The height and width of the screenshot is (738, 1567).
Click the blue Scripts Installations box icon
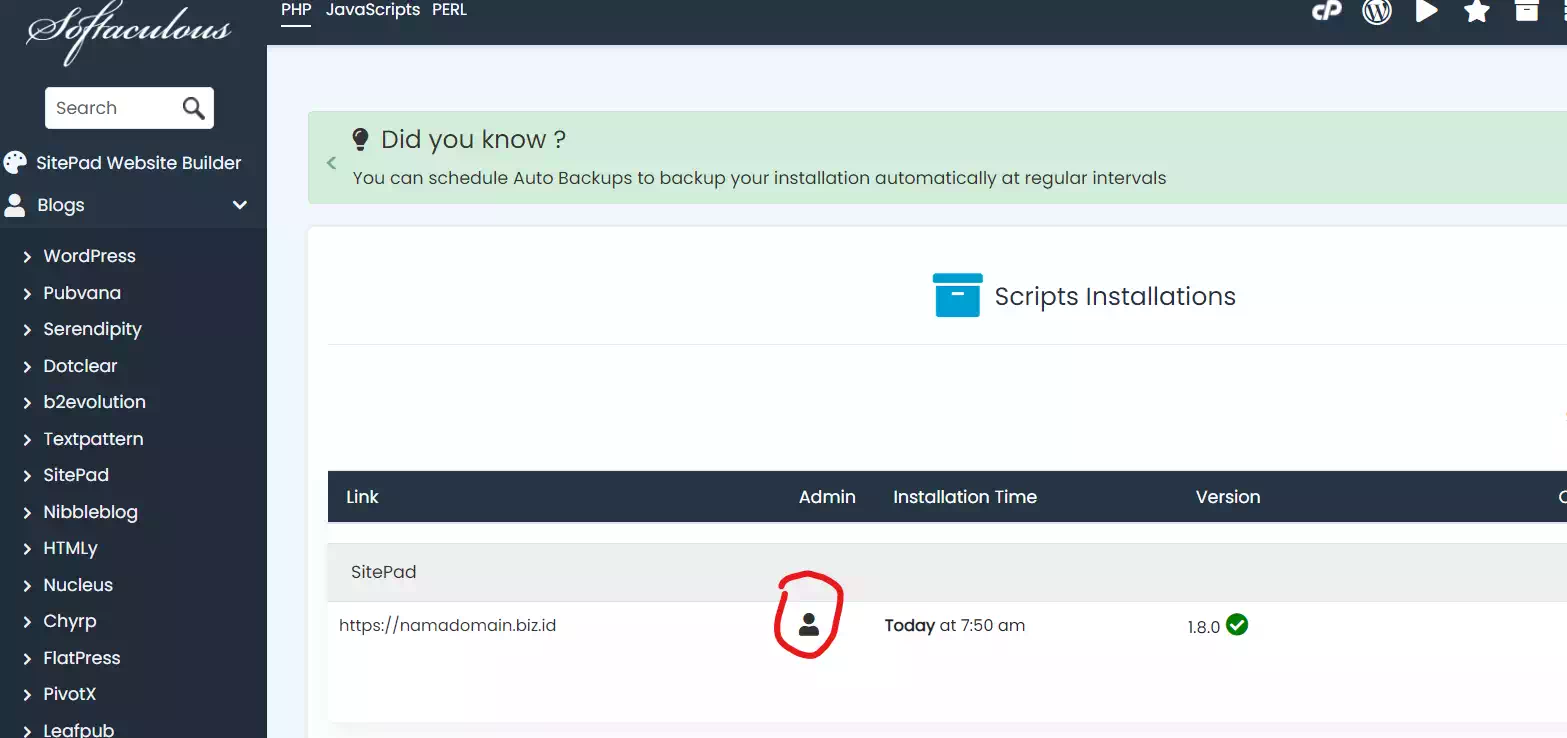(x=957, y=295)
